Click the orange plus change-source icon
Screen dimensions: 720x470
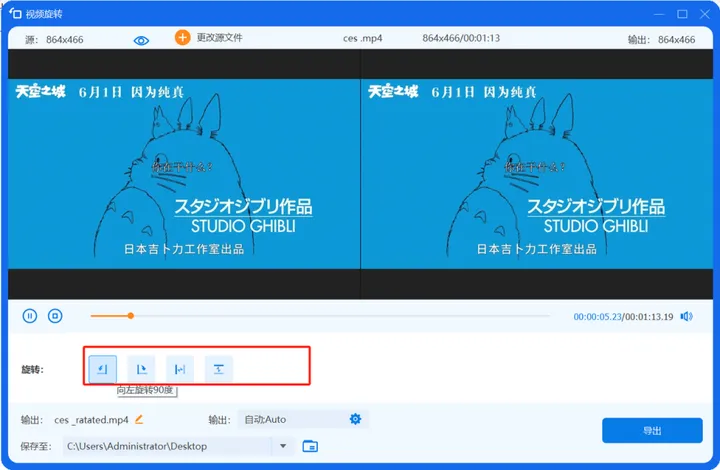[182, 38]
